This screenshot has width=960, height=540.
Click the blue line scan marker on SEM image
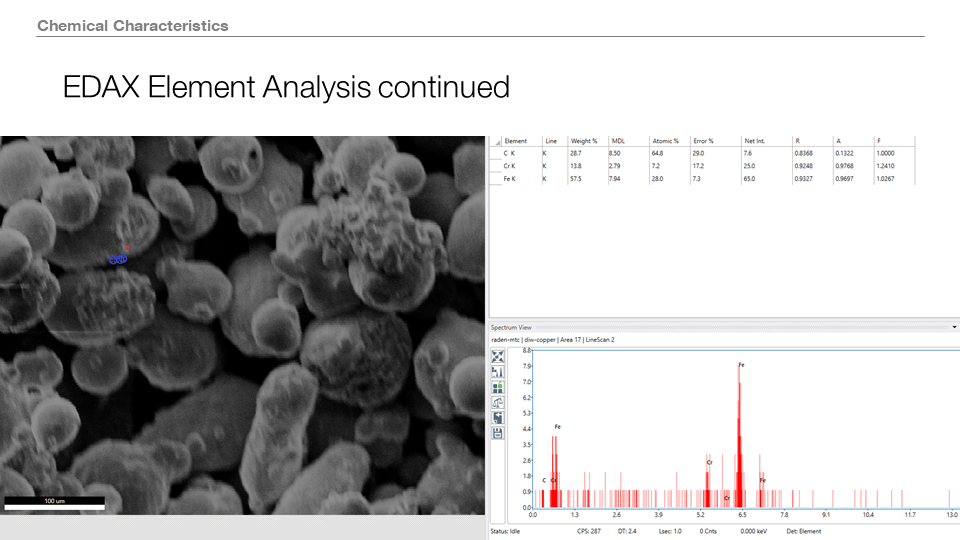pyautogui.click(x=118, y=259)
